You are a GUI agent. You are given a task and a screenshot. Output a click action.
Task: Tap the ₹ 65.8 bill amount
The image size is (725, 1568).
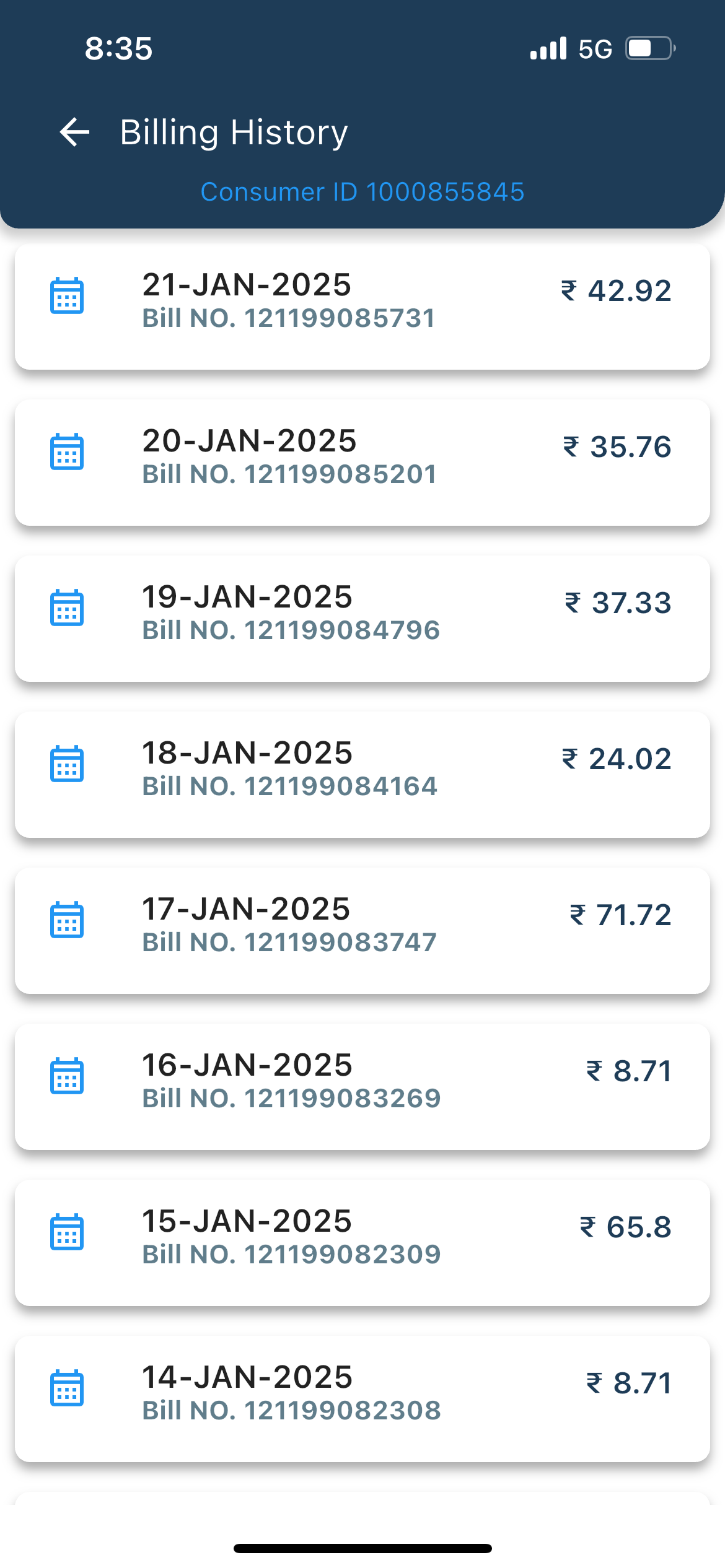click(625, 1227)
